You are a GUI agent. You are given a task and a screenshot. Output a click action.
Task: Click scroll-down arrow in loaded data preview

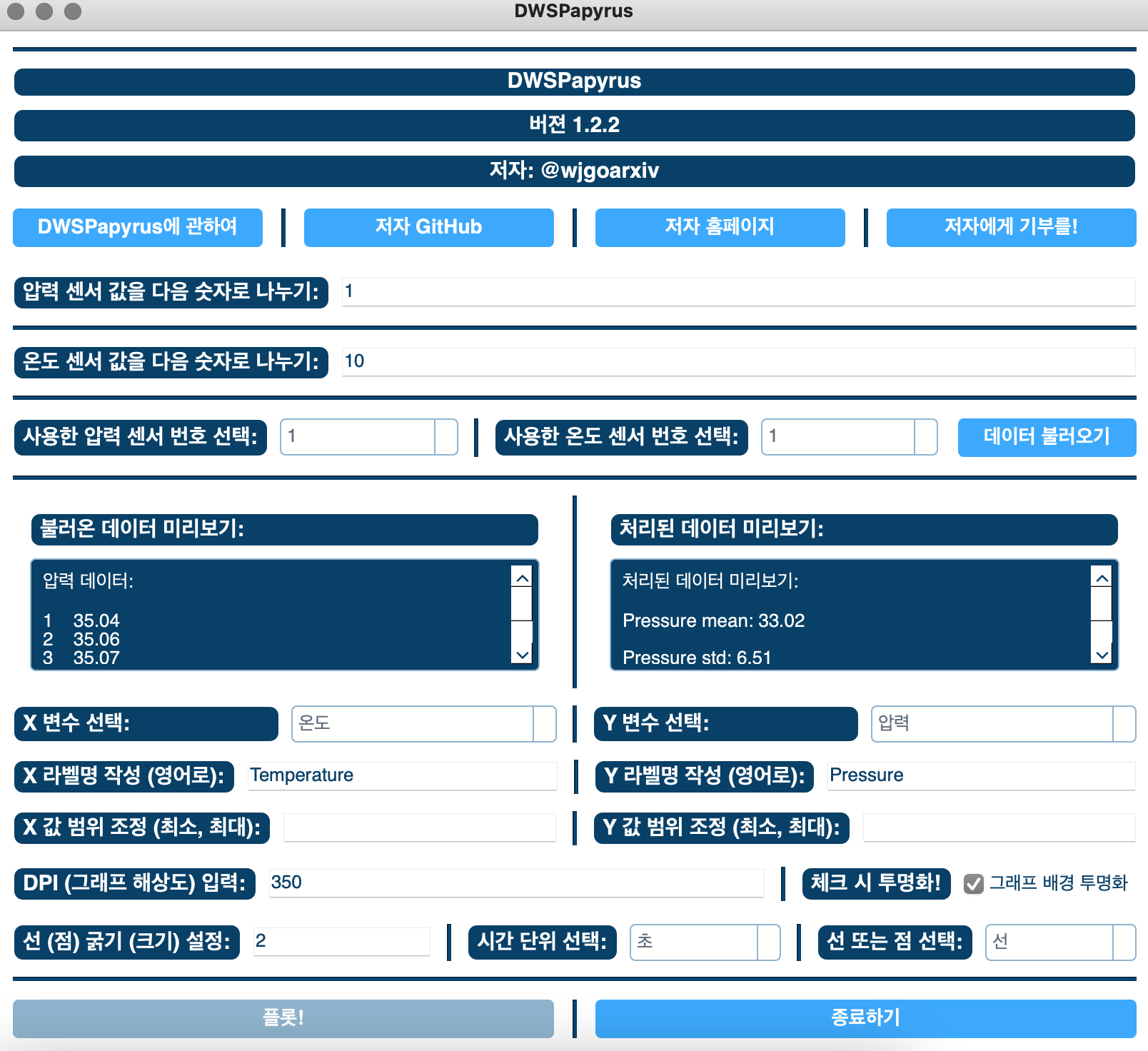pyautogui.click(x=522, y=654)
